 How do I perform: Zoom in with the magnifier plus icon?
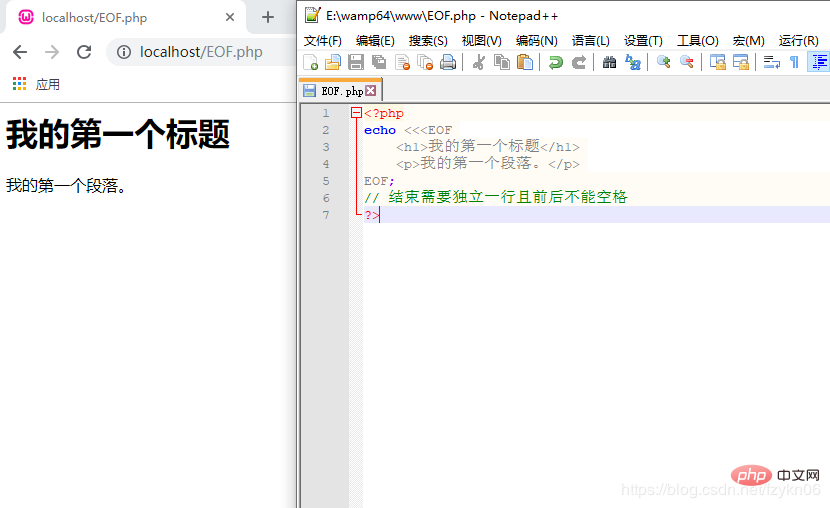[x=663, y=62]
